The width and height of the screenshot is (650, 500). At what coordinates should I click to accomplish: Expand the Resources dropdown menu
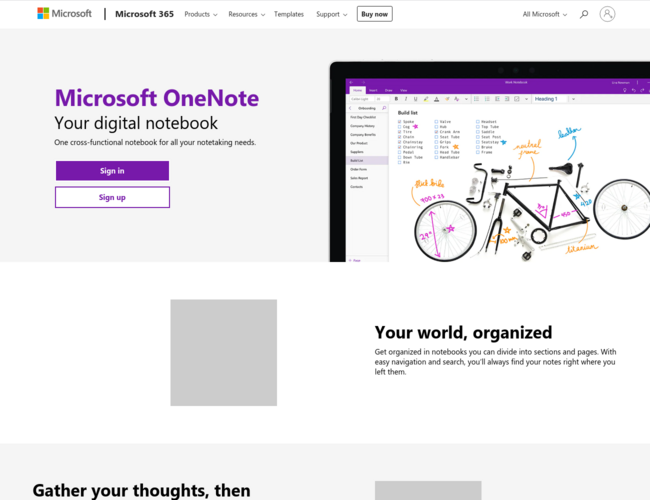pos(246,14)
